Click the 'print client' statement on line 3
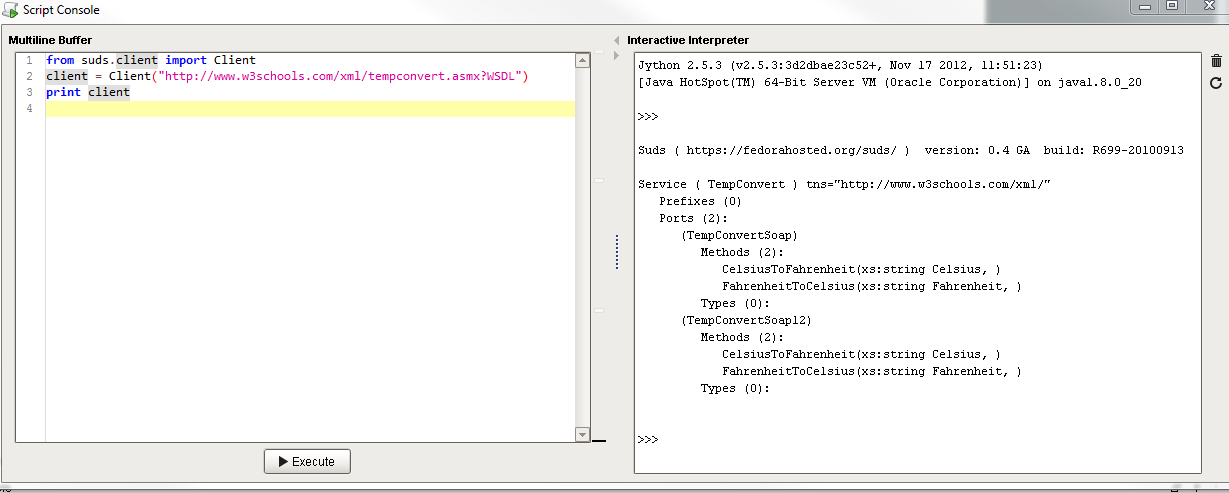The height and width of the screenshot is (493, 1229). pos(88,92)
